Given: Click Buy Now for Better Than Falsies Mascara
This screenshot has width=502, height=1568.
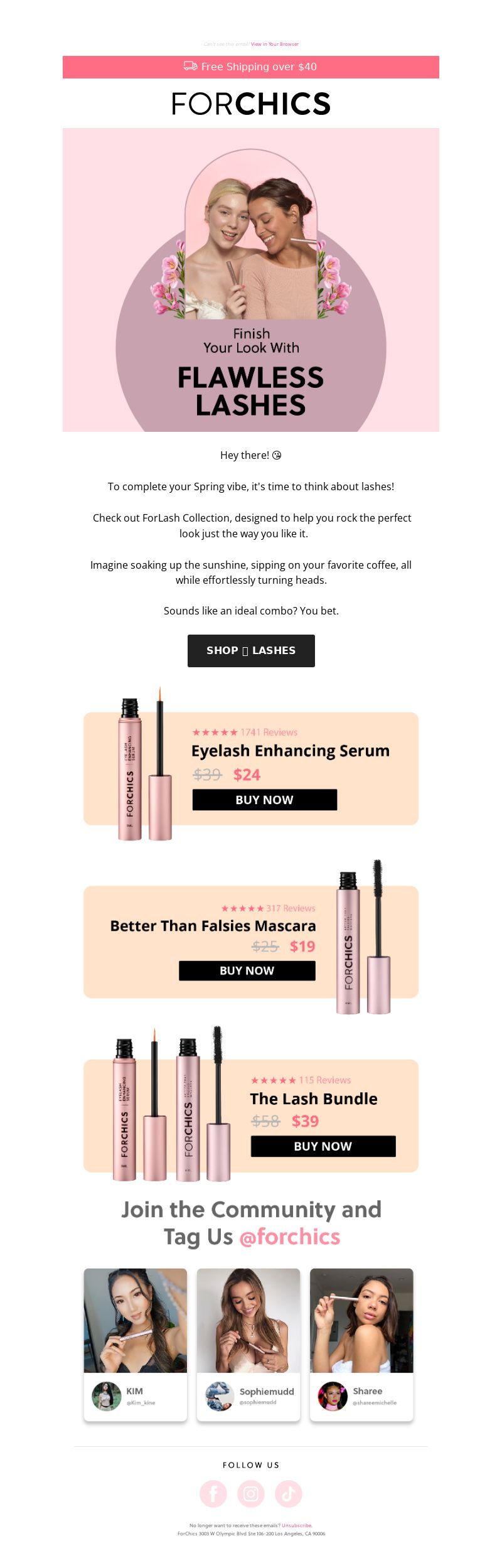Looking at the screenshot, I should [247, 970].
